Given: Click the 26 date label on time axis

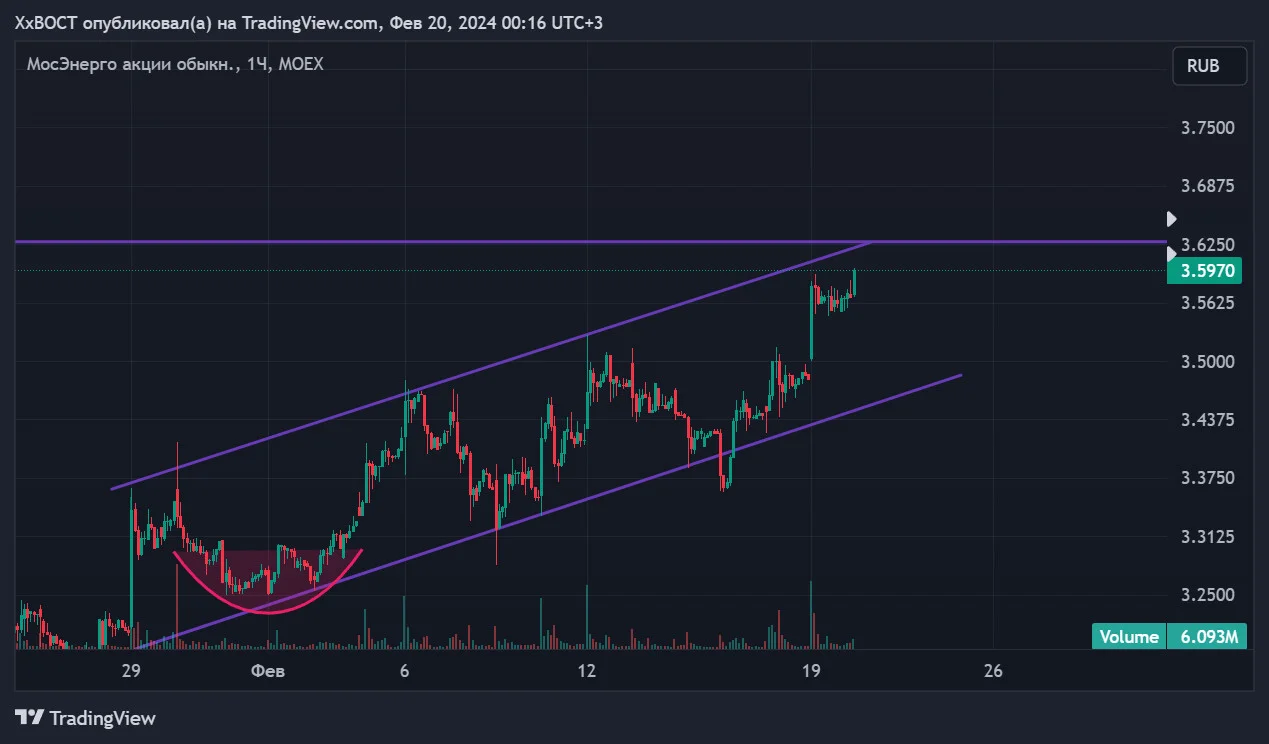Looking at the screenshot, I should click(x=993, y=671).
